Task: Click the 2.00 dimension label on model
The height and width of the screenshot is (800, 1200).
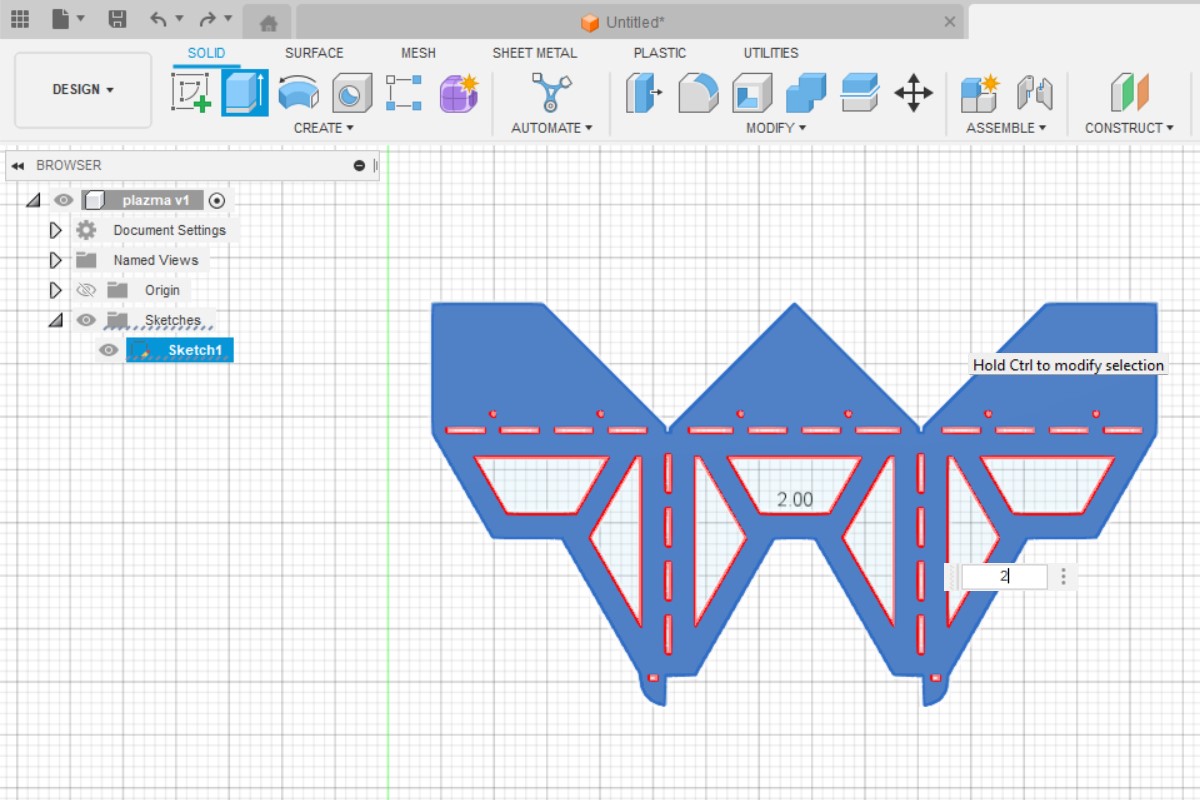Action: [x=795, y=500]
